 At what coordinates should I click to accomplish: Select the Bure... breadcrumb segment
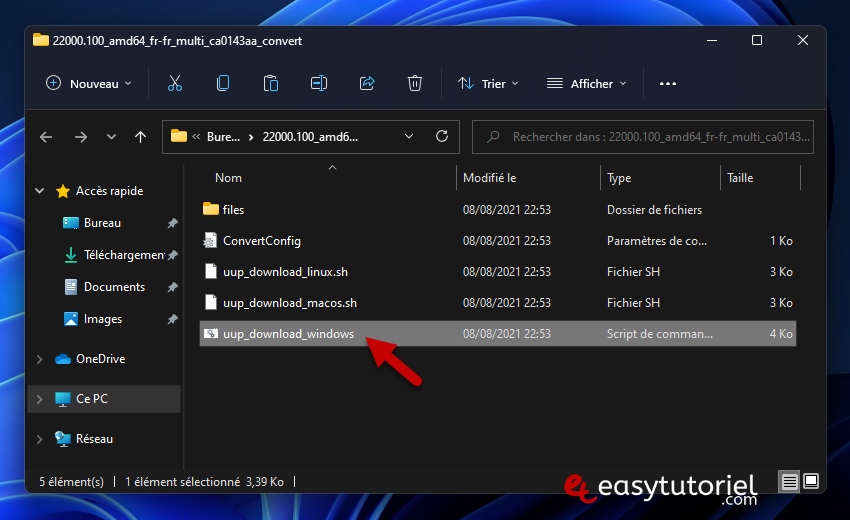pyautogui.click(x=223, y=137)
